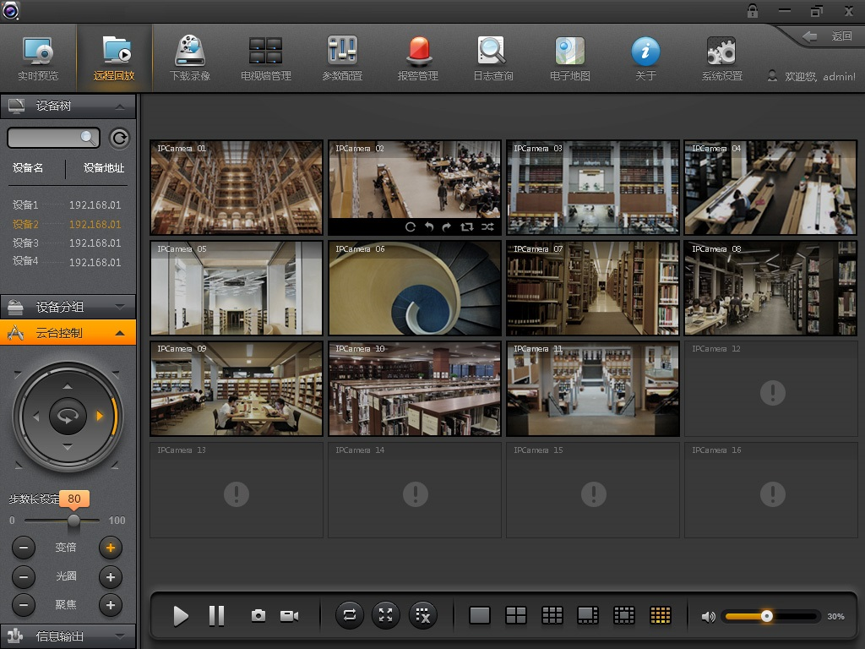The width and height of the screenshot is (865, 649).
Task: Expand the 信息输出 panel
Action: [68, 636]
